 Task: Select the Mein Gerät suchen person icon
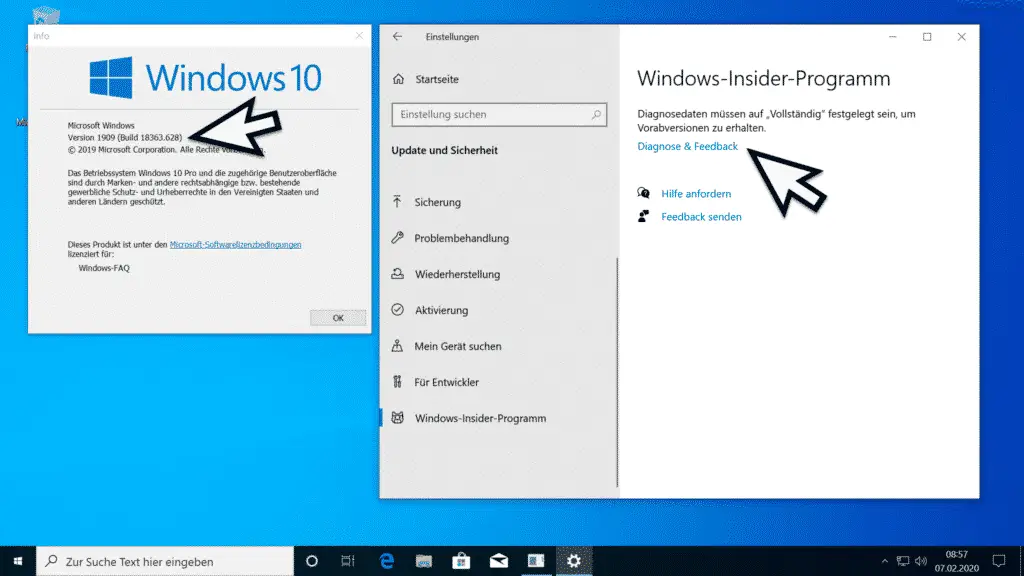[x=397, y=345]
